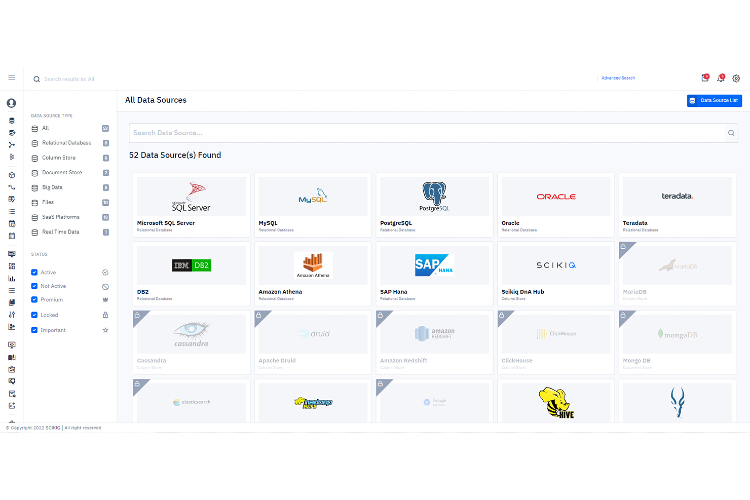Uncheck the Locked status checkbox
Viewport: 750px width, 500px height.
point(34,315)
